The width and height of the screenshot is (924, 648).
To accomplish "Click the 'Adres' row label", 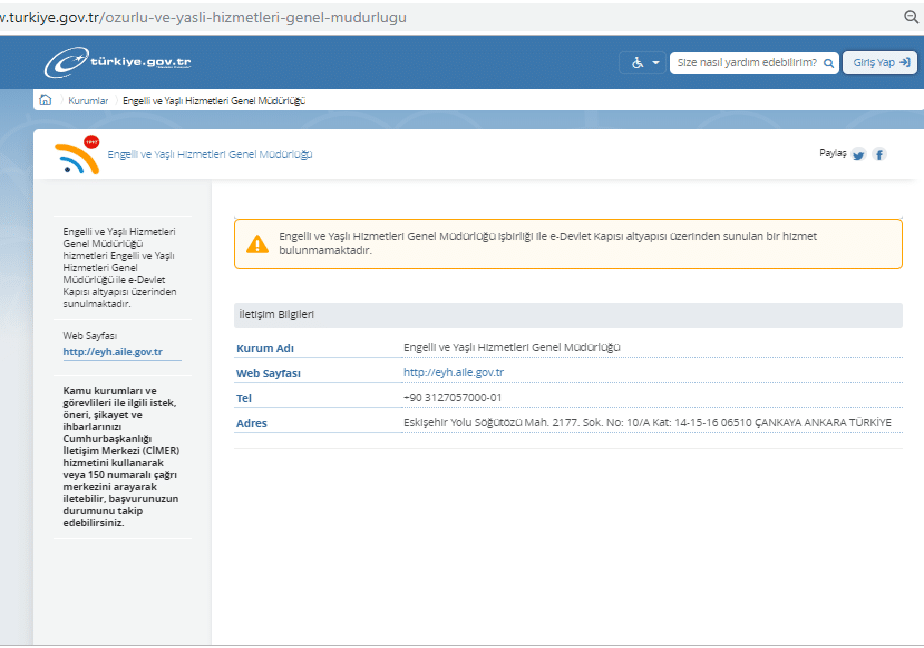I will pos(251,423).
